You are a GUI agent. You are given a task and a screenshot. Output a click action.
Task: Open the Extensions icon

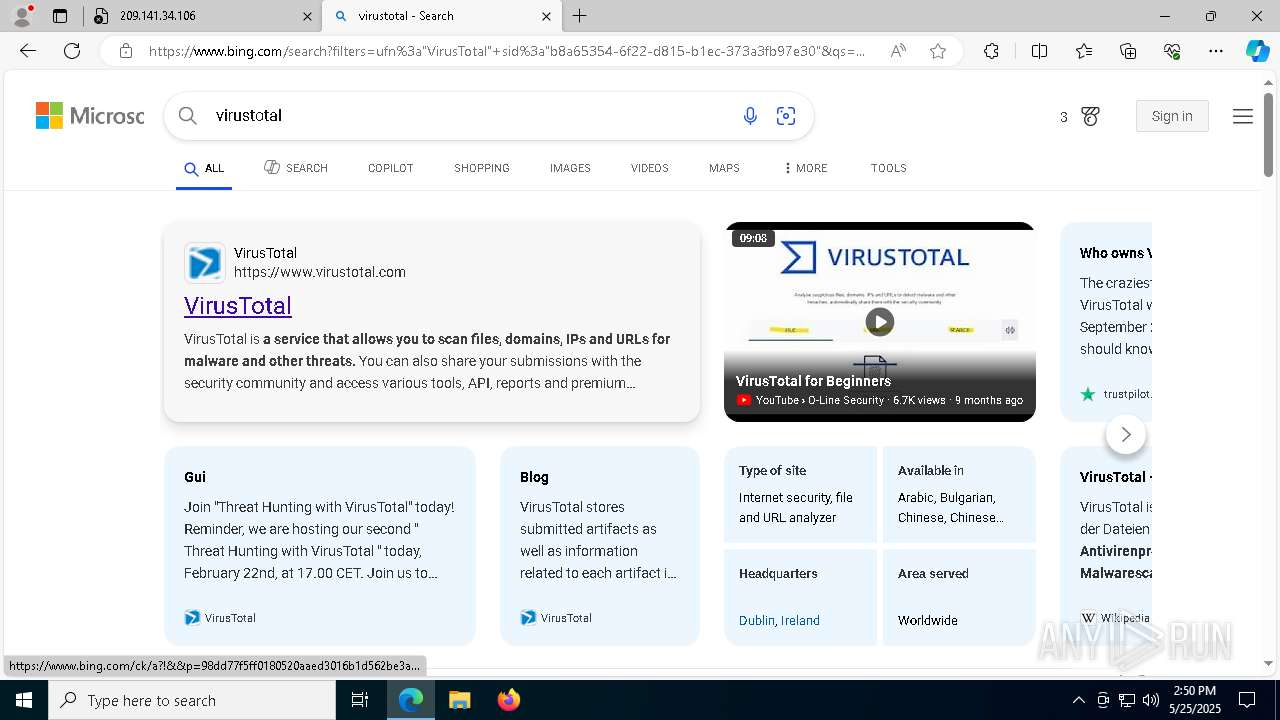[x=991, y=51]
